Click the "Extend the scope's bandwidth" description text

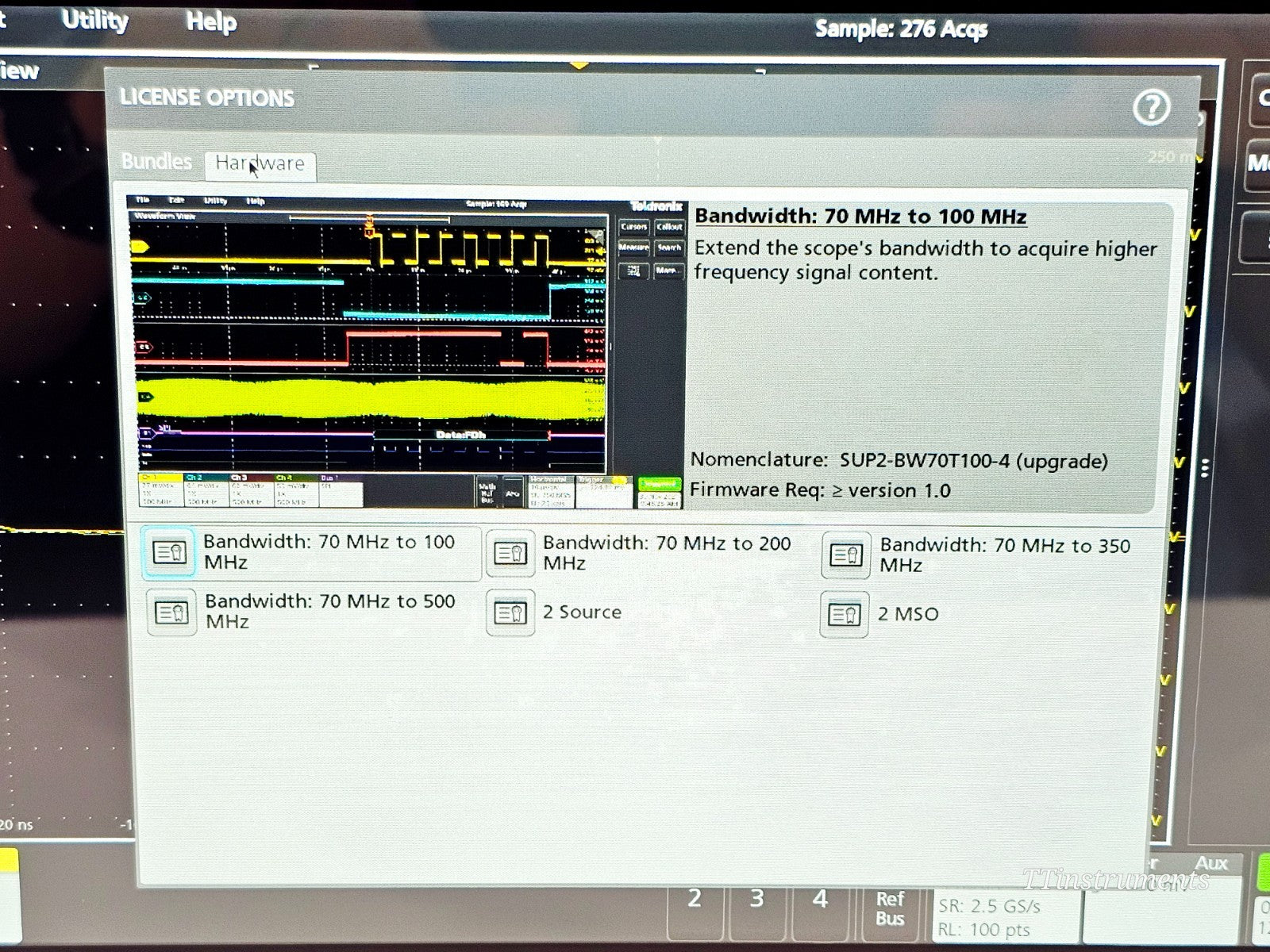coord(926,260)
